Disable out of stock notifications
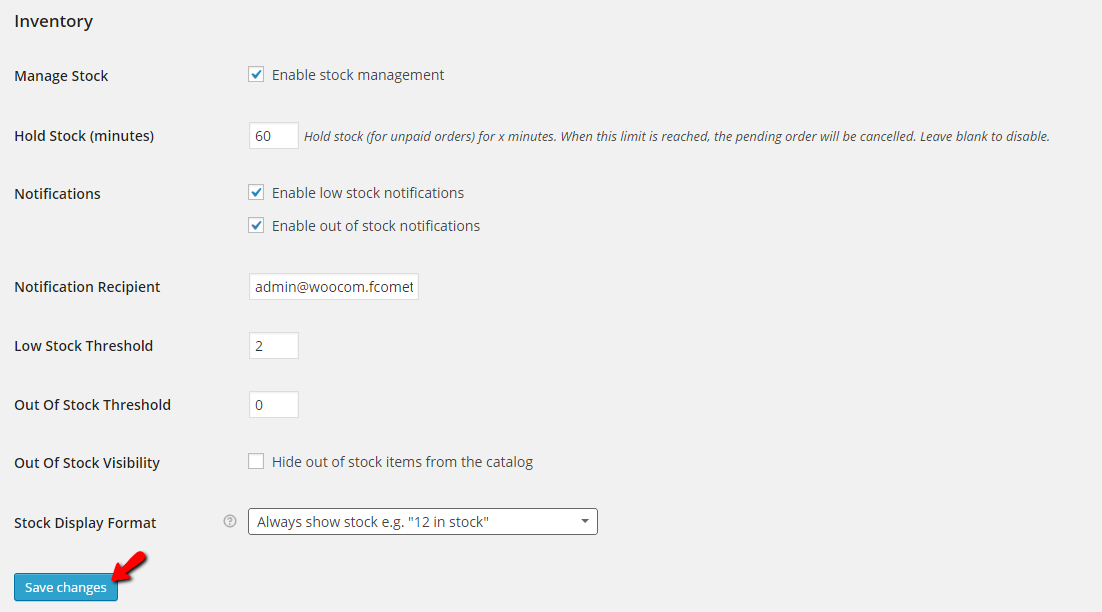The width and height of the screenshot is (1102, 612). (x=256, y=224)
